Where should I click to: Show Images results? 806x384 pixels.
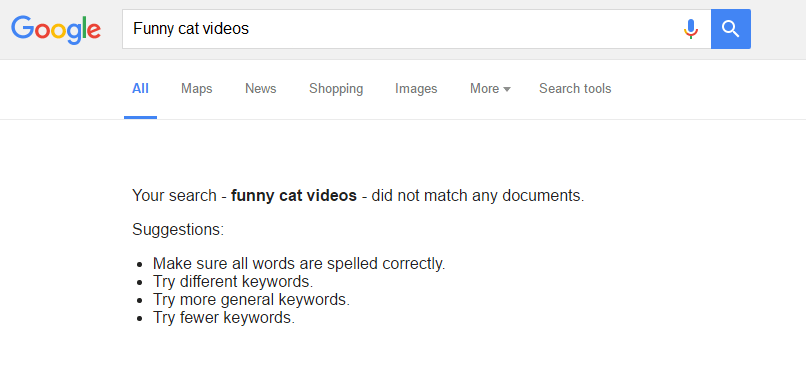pyautogui.click(x=416, y=89)
